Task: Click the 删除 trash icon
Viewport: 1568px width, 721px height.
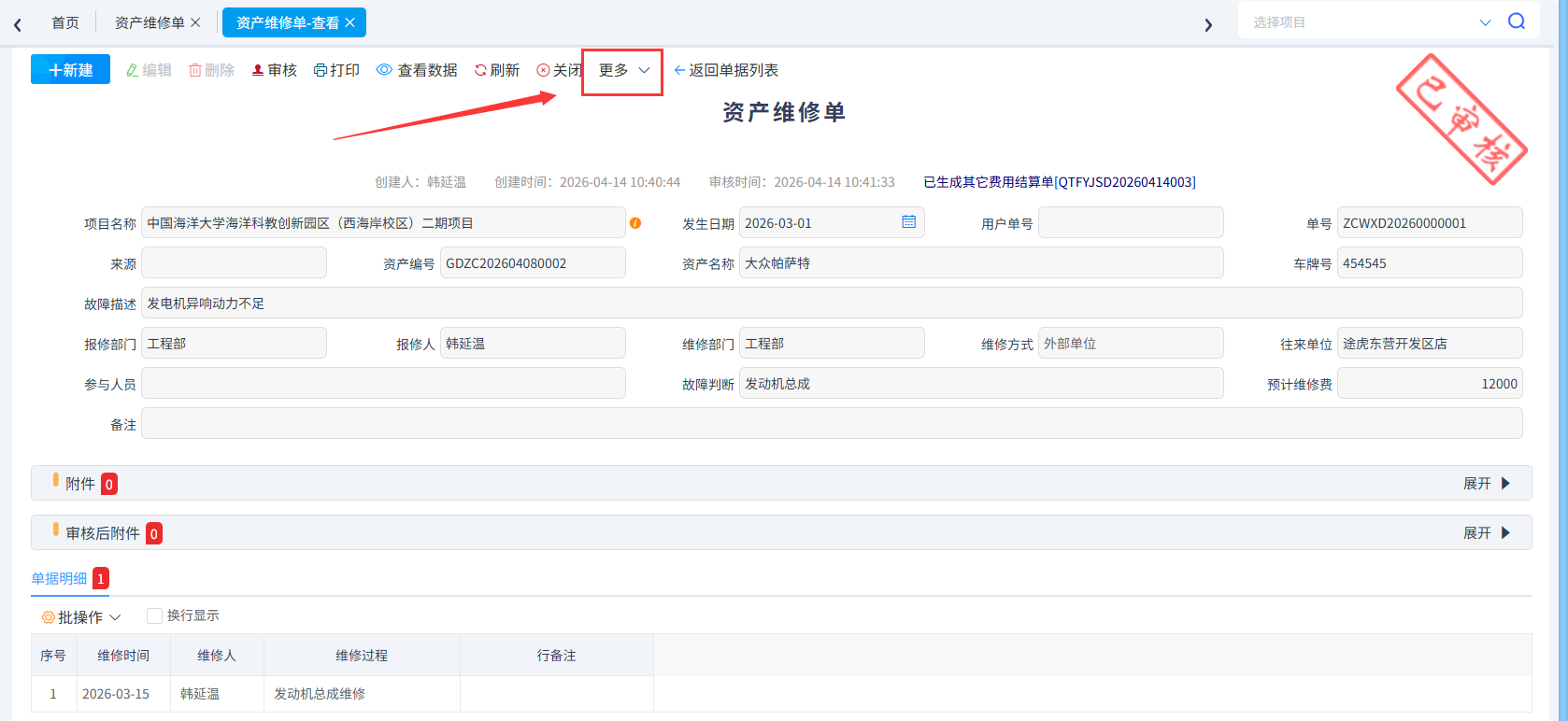Action: pyautogui.click(x=195, y=70)
